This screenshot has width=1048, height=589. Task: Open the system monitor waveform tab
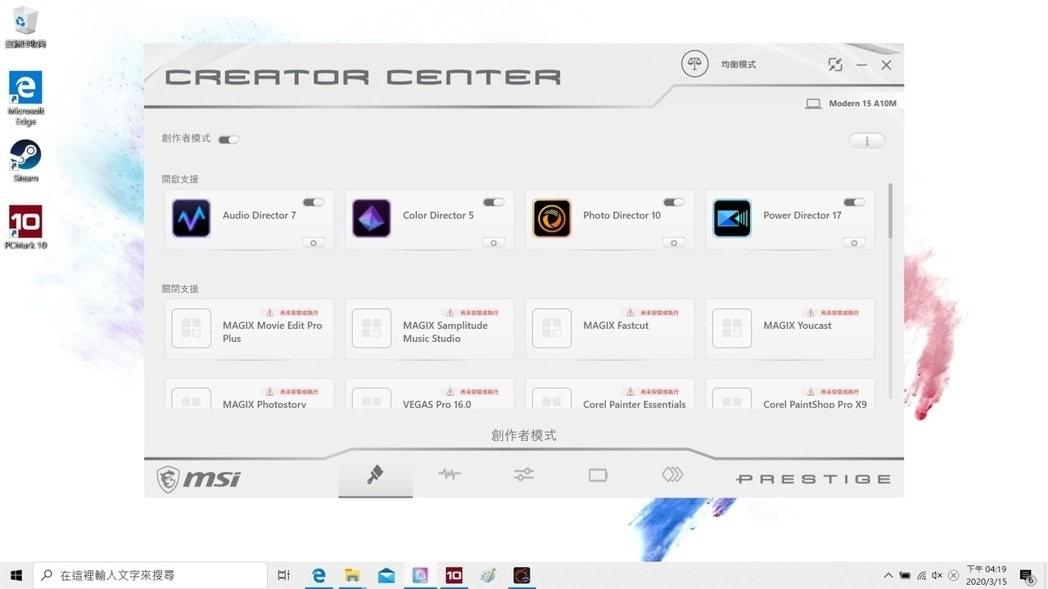[449, 475]
